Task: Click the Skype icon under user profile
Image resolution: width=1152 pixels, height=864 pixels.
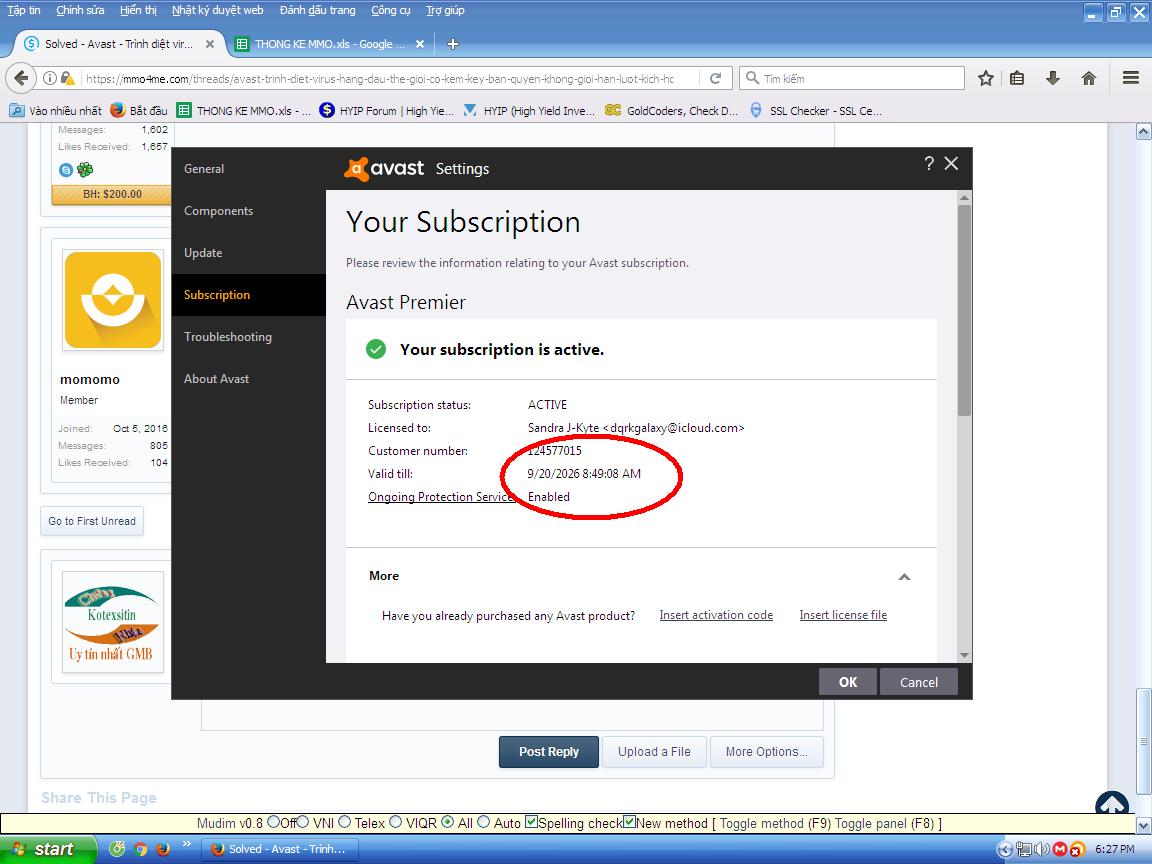Action: coord(65,170)
